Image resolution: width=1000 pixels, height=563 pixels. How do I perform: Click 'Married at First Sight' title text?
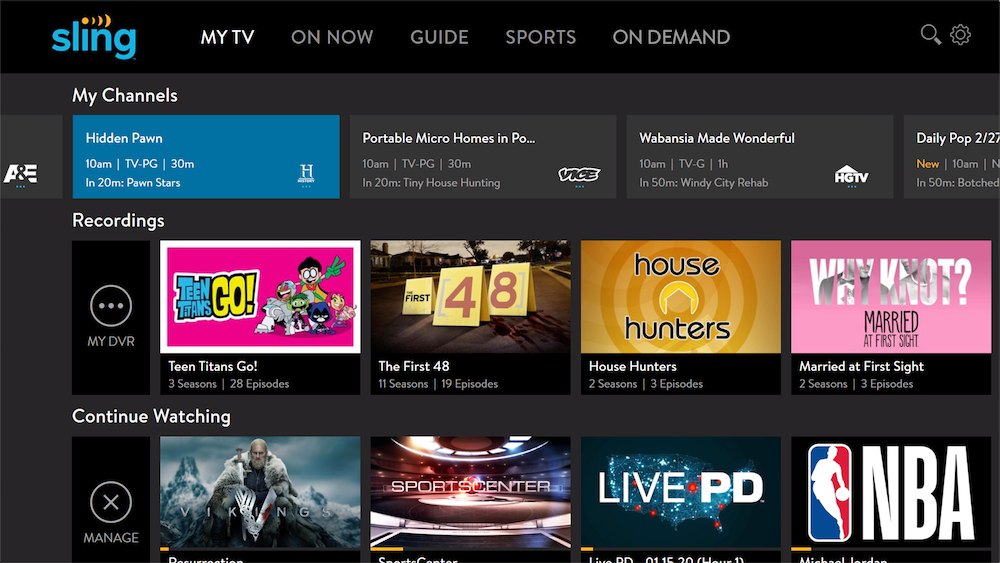pos(862,366)
